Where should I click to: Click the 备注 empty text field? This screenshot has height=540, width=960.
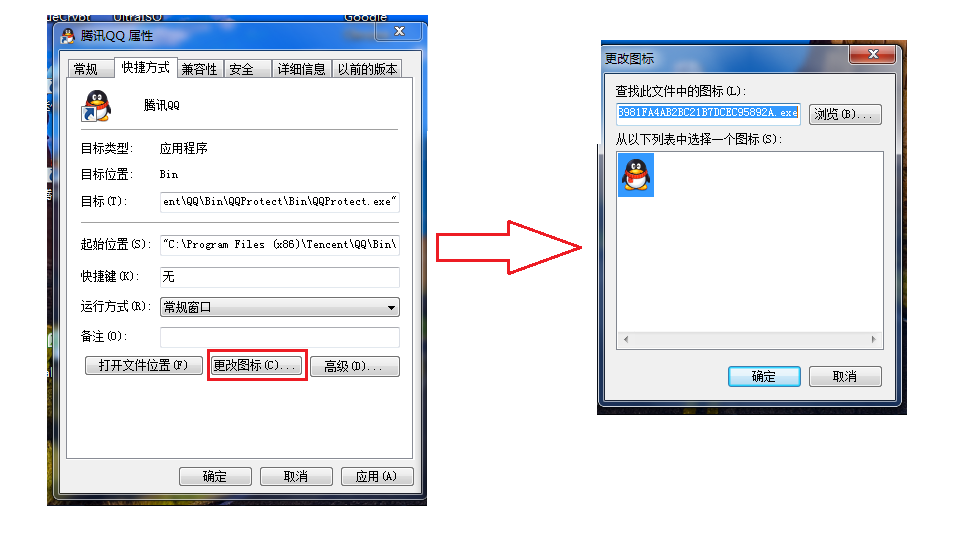[280, 337]
